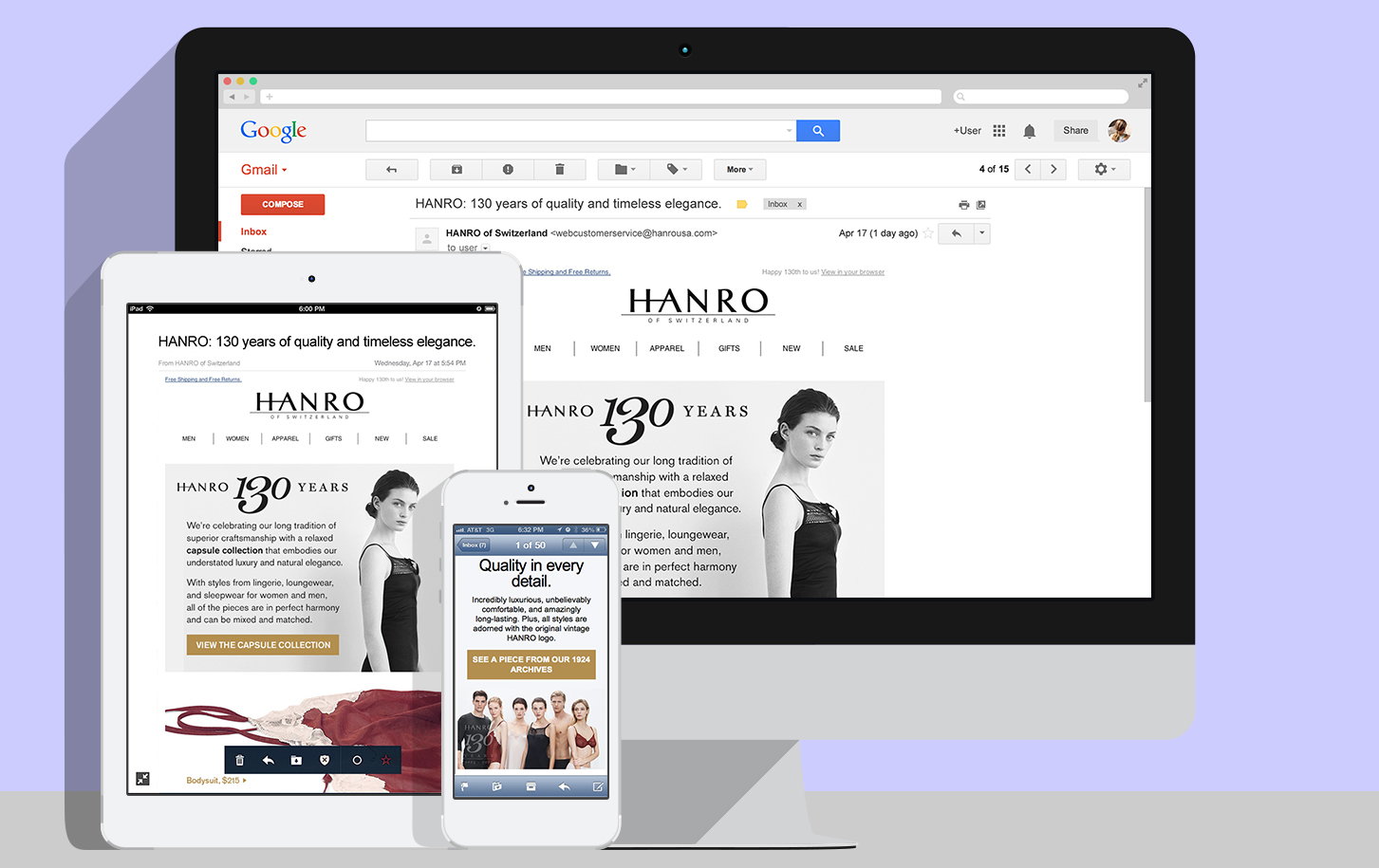Reply using the arrow beside the email date
This screenshot has height=868, width=1379.
[x=957, y=233]
